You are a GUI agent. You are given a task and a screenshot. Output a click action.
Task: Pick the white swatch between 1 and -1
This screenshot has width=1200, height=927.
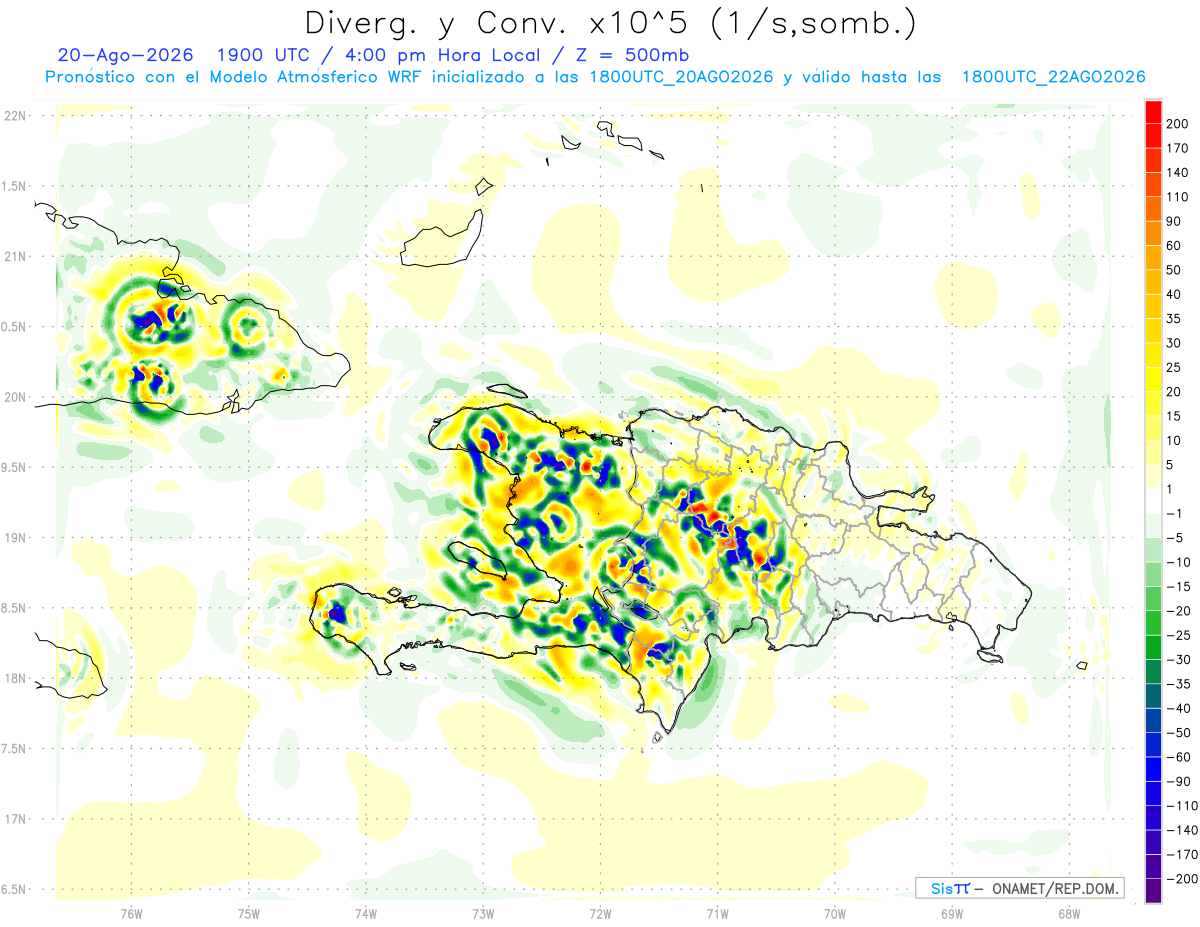point(1153,501)
